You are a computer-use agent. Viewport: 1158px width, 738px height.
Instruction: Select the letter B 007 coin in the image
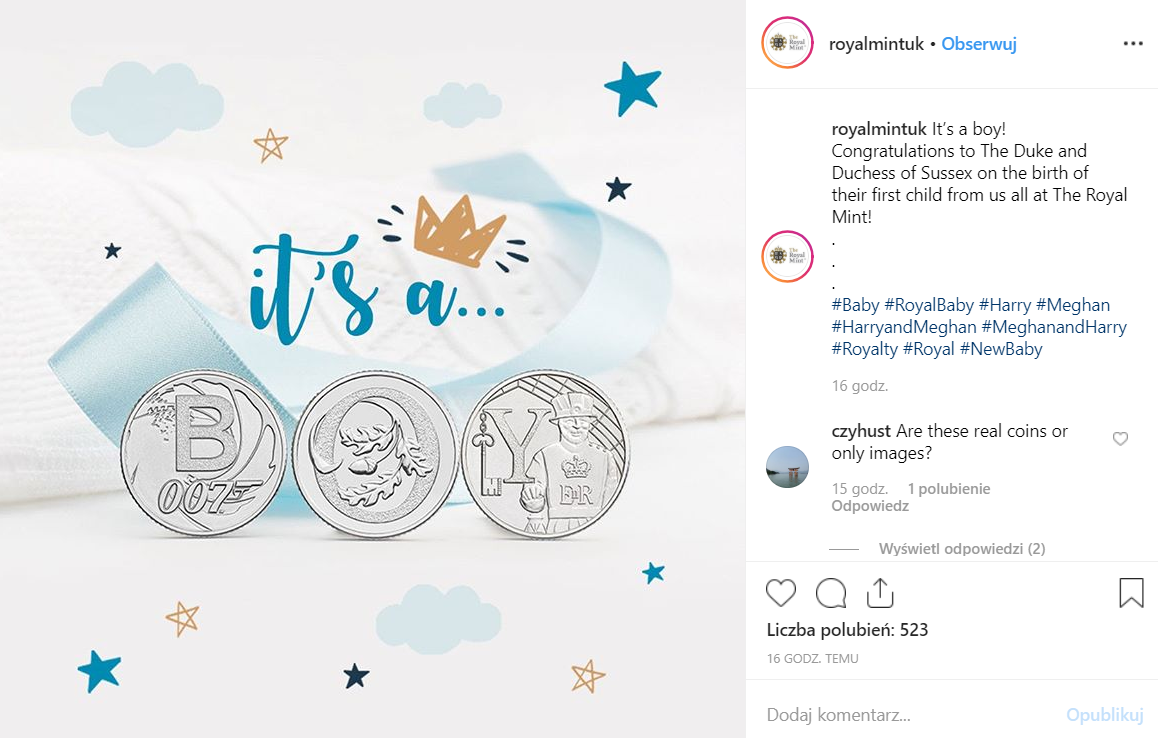click(x=204, y=454)
